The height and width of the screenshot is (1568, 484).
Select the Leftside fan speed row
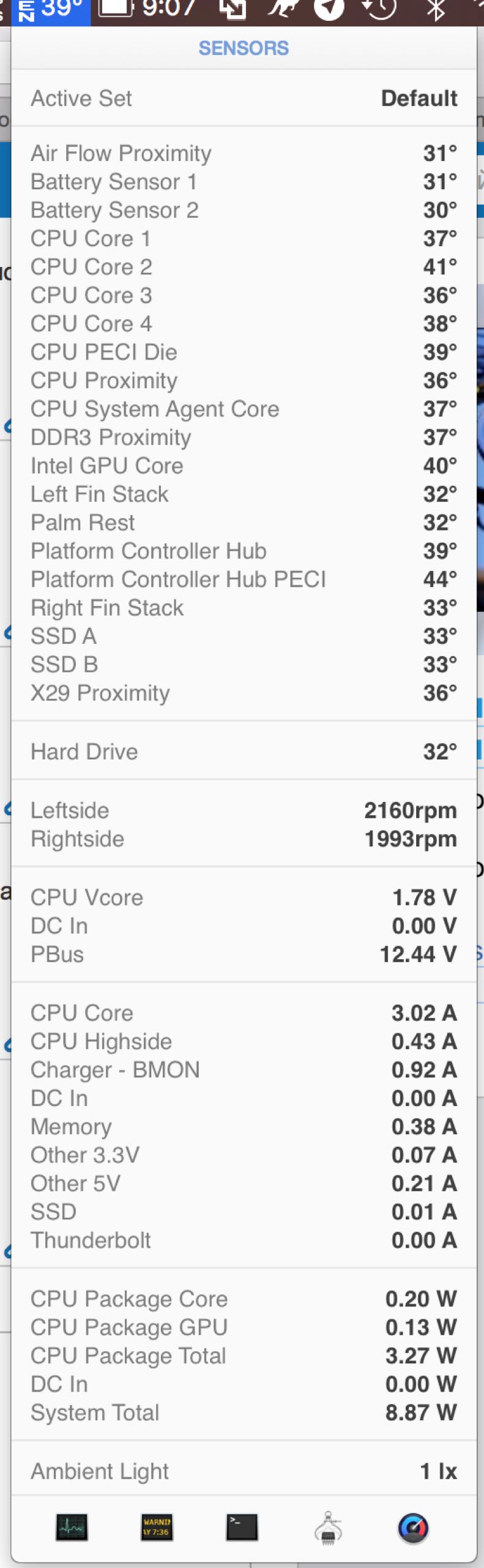point(244,810)
